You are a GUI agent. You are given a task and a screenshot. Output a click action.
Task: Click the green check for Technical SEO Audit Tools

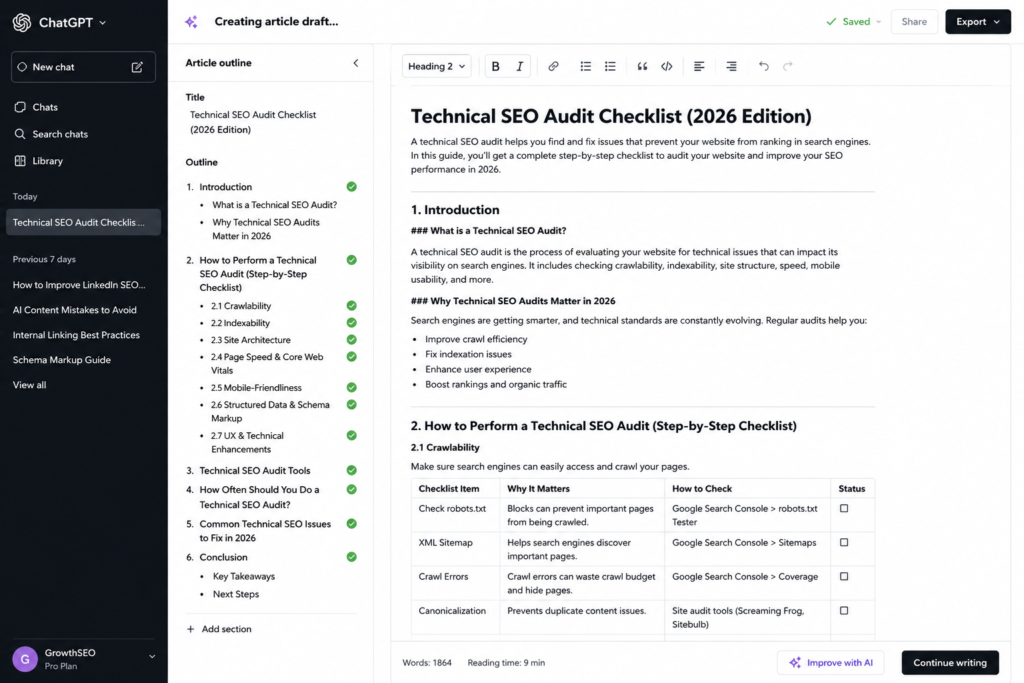tap(351, 470)
